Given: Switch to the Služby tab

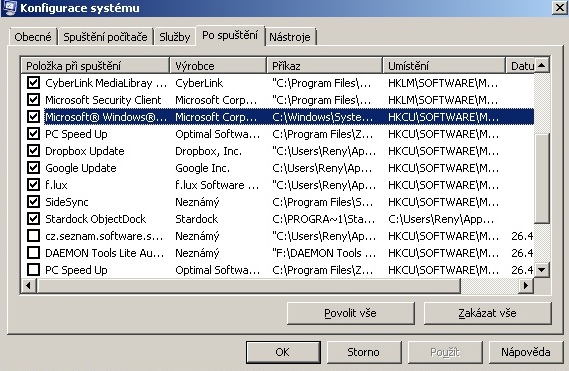Looking at the screenshot, I should coord(175,37).
